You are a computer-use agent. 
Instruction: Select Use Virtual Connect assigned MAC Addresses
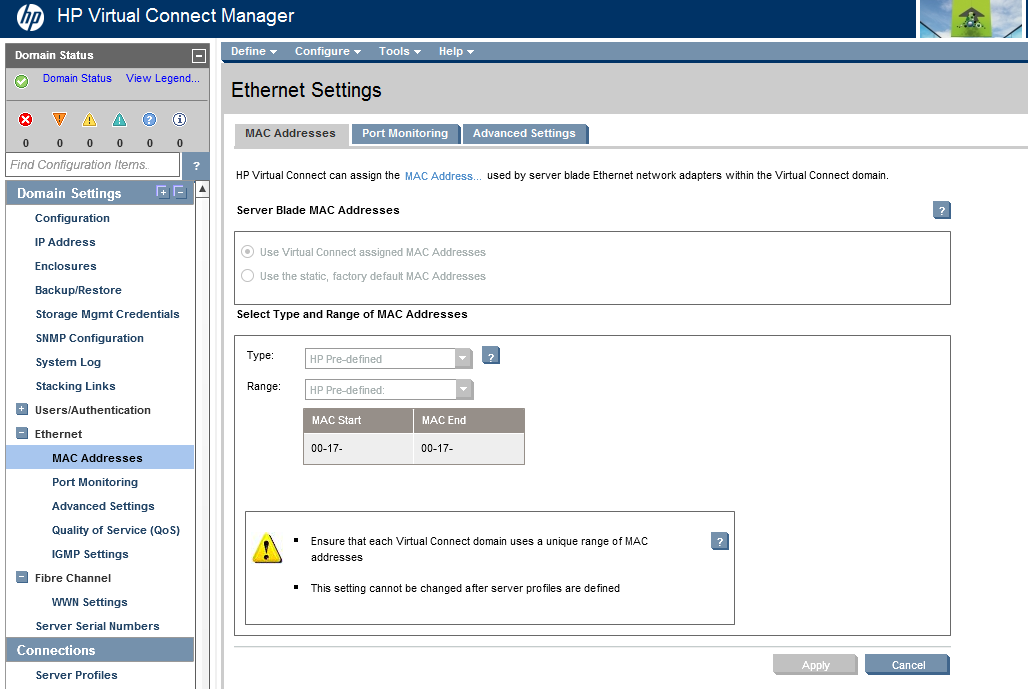247,252
